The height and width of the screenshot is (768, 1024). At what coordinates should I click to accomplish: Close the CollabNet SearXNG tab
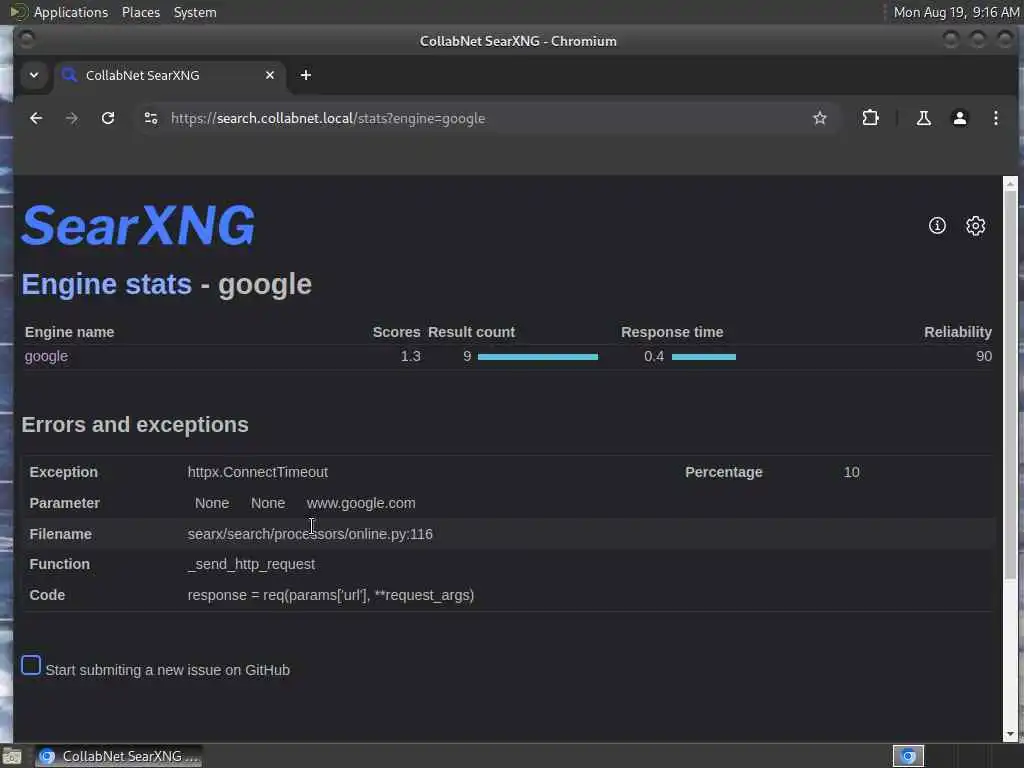(x=270, y=75)
